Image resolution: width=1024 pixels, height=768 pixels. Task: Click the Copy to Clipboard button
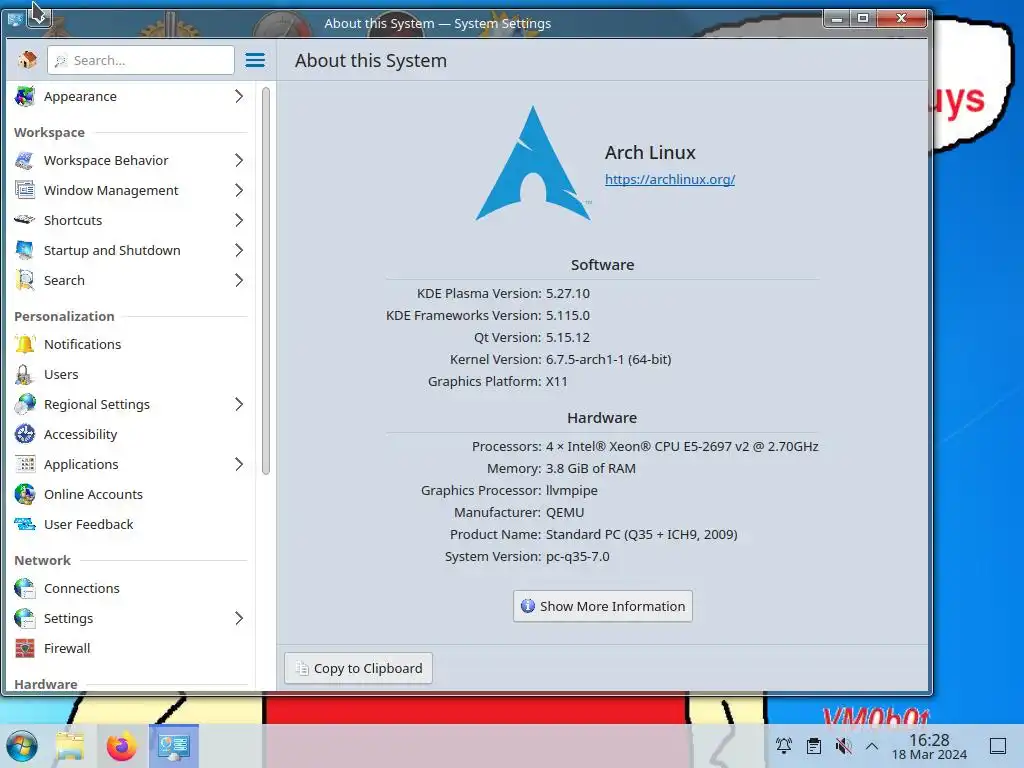pyautogui.click(x=359, y=668)
